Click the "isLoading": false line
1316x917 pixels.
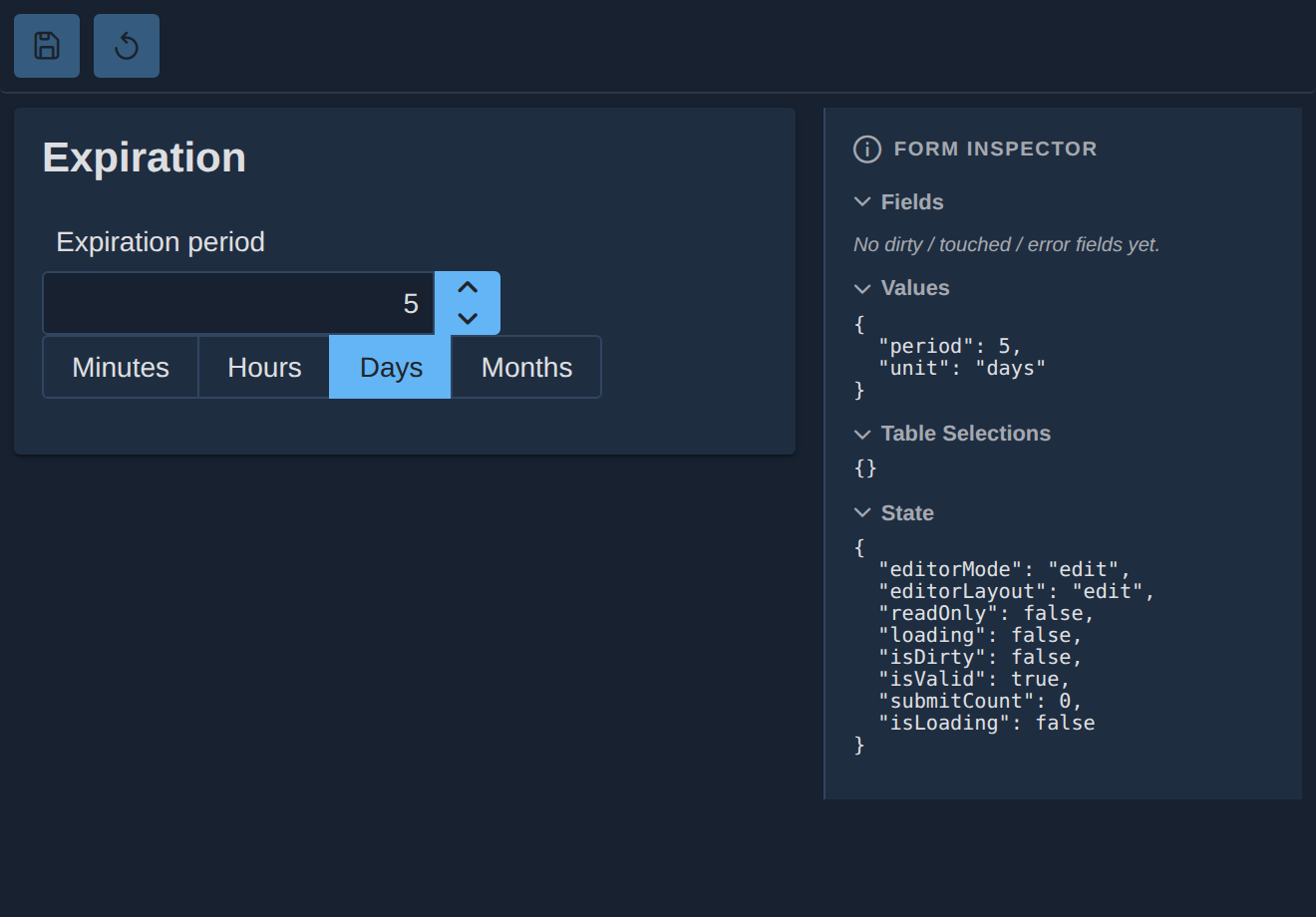coord(987,723)
